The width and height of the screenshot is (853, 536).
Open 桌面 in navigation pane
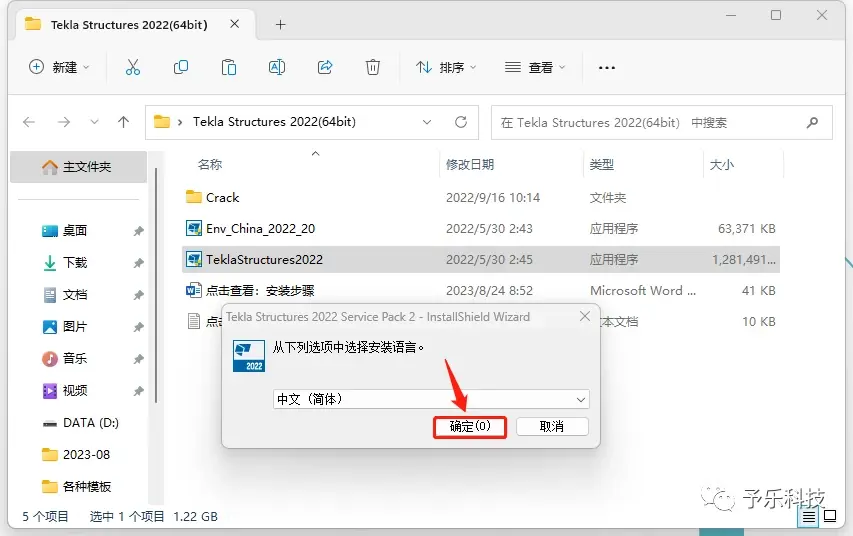point(75,231)
